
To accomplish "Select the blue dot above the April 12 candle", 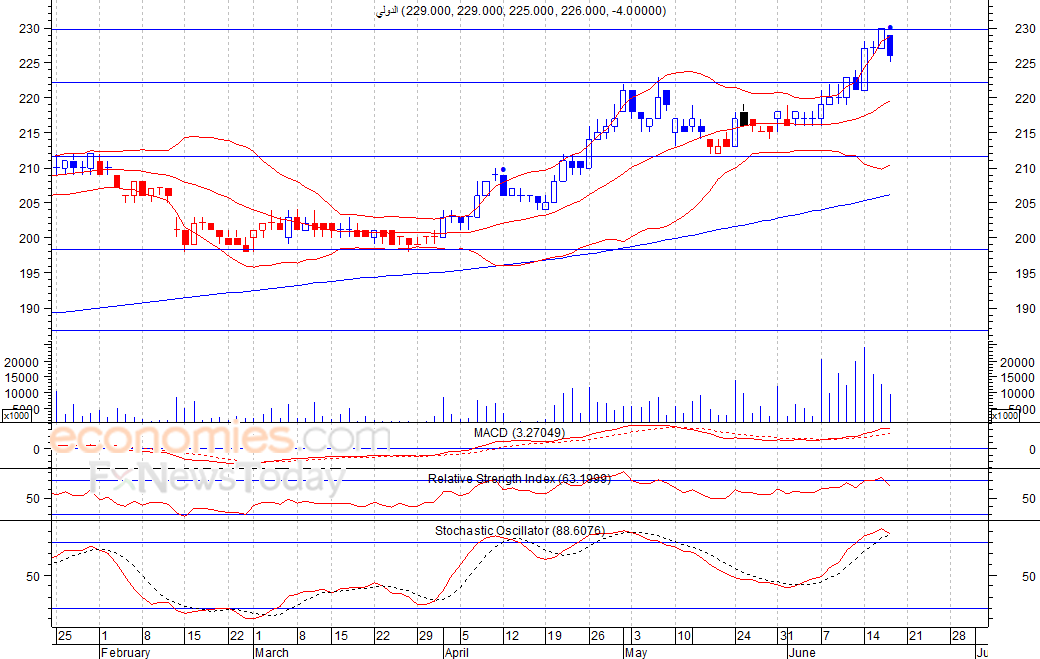I will (503, 170).
